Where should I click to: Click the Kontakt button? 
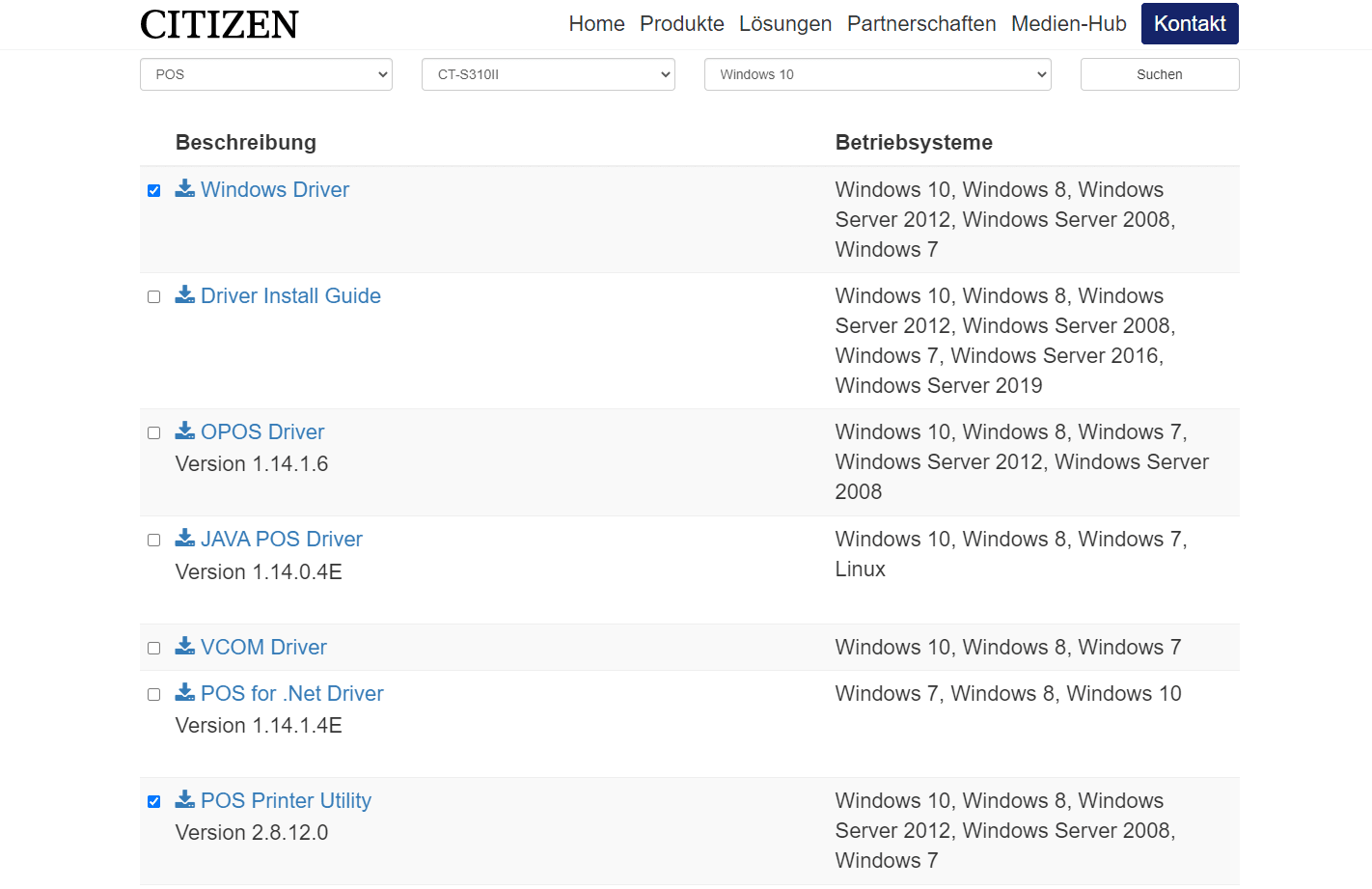pyautogui.click(x=1190, y=23)
